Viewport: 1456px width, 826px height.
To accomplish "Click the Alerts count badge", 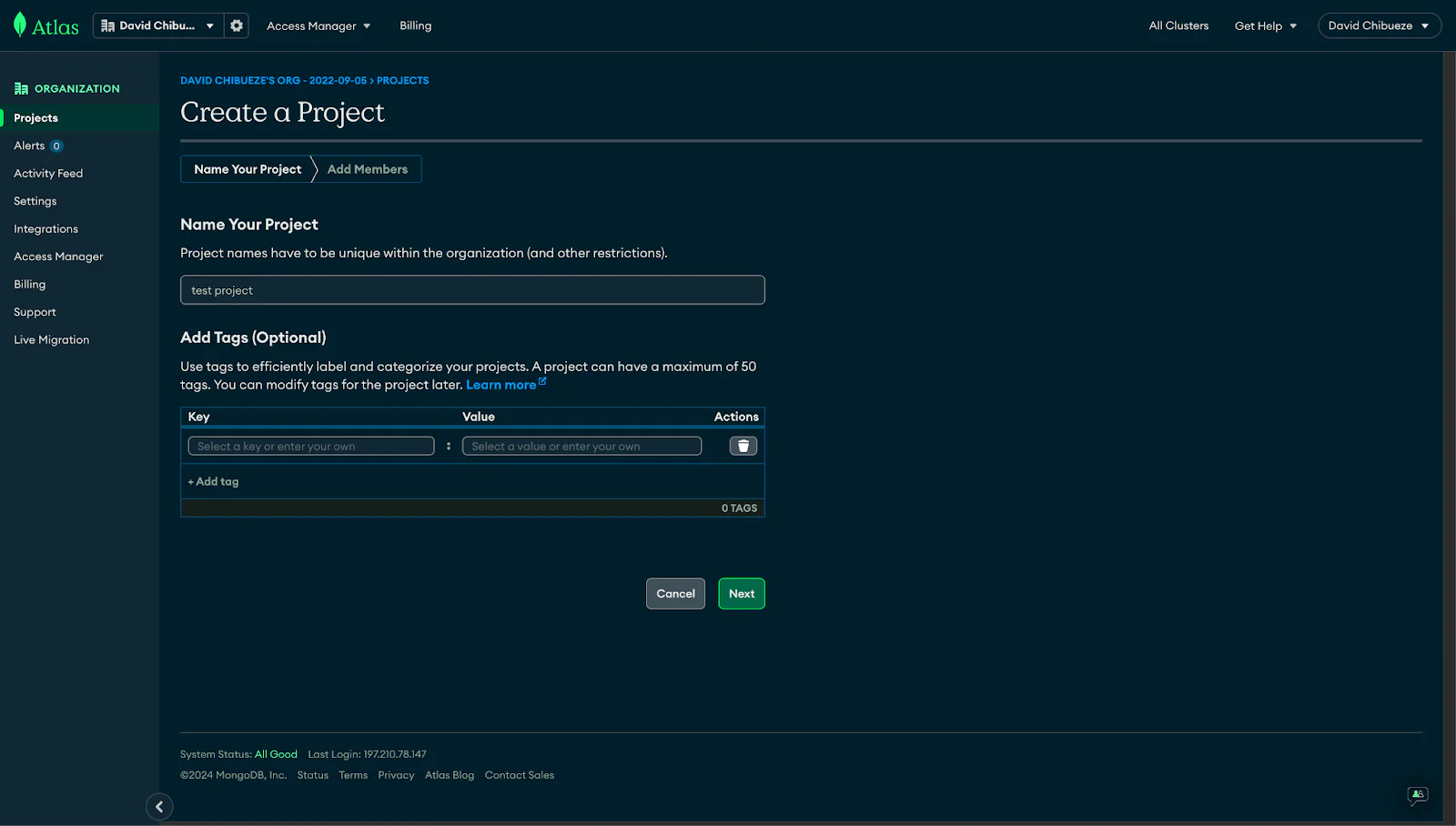I will pos(56,146).
